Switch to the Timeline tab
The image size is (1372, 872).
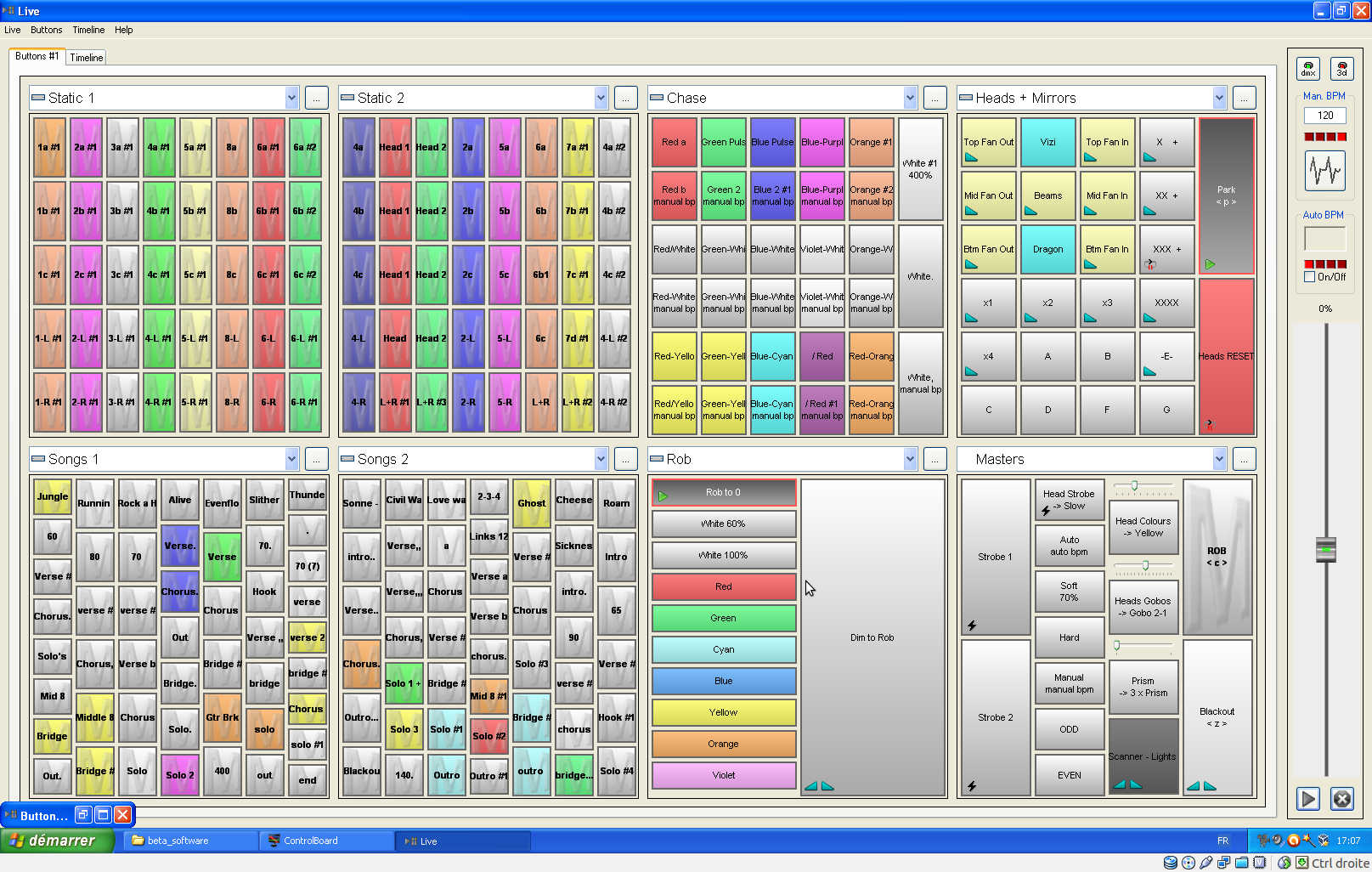(x=87, y=58)
